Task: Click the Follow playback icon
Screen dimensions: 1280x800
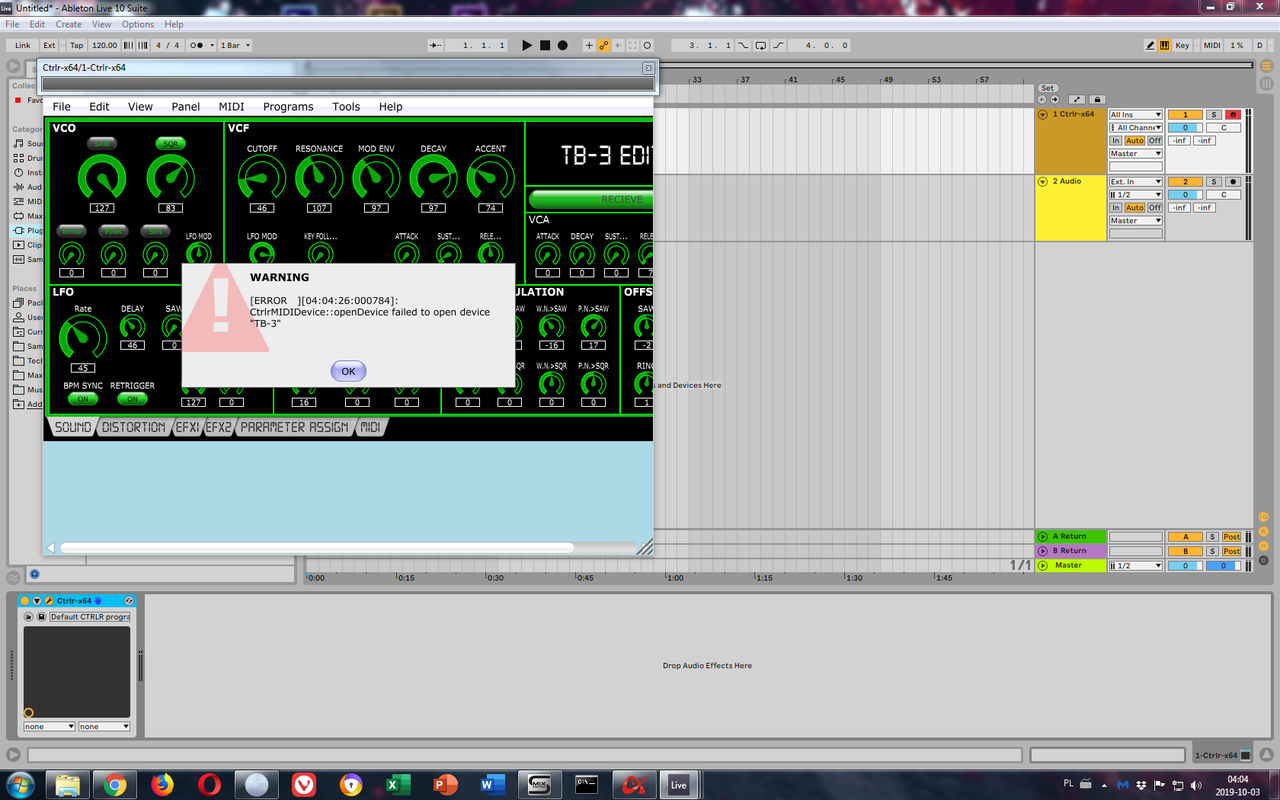Action: (x=435, y=45)
